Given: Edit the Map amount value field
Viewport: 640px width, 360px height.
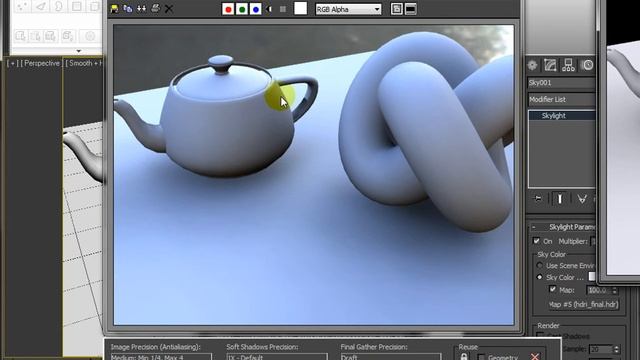Looking at the screenshot, I should [x=598, y=290].
